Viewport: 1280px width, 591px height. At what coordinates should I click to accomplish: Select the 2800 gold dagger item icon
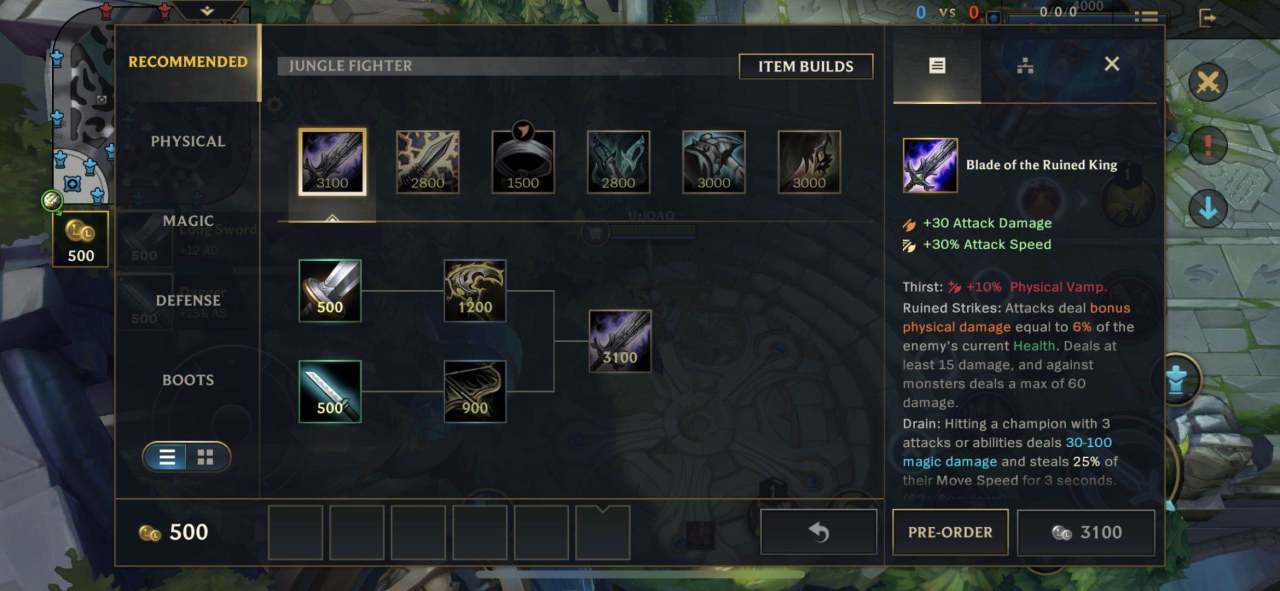[x=428, y=162]
